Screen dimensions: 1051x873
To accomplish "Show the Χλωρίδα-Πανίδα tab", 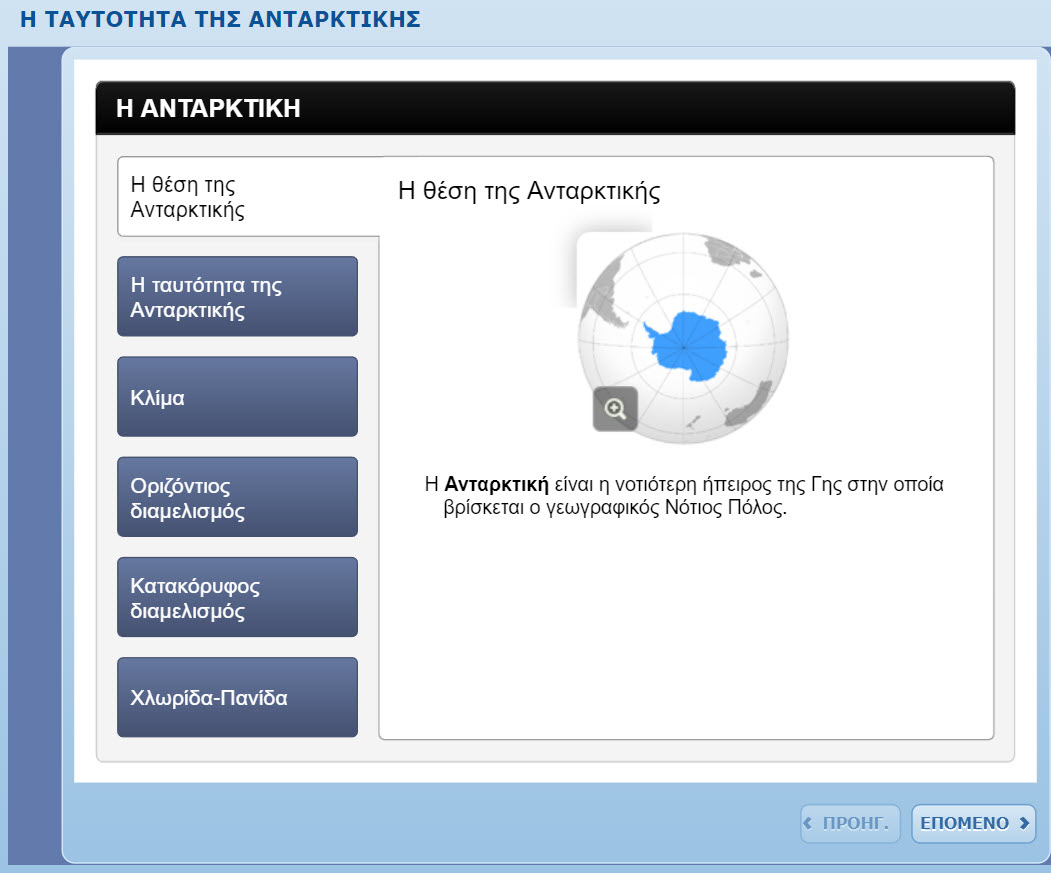I will tap(237, 698).
